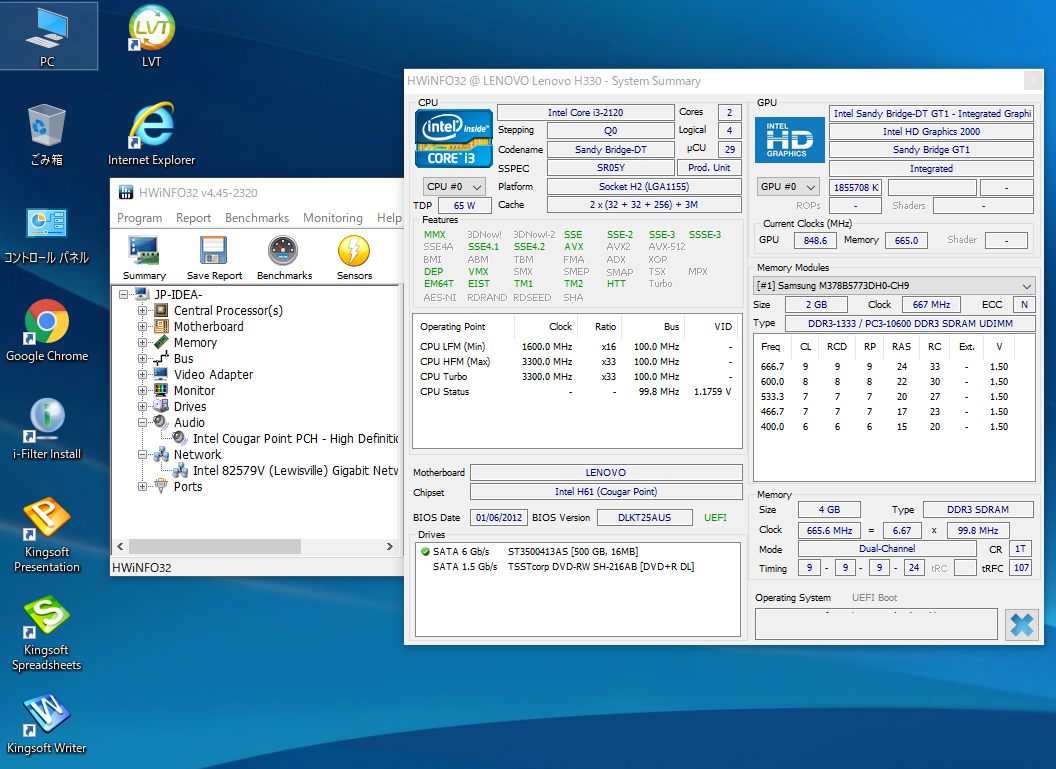
Task: Select the Ports tree item
Action: coord(188,486)
